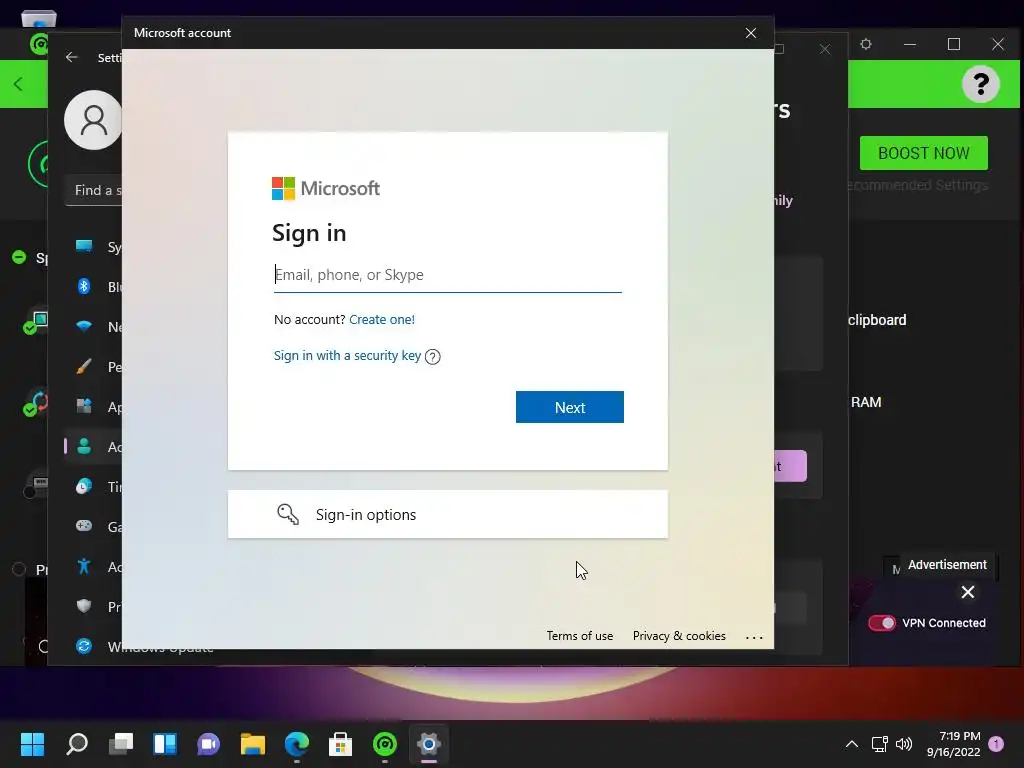This screenshot has height=768, width=1024.
Task: Open Microsoft Store from taskbar
Action: click(x=340, y=744)
